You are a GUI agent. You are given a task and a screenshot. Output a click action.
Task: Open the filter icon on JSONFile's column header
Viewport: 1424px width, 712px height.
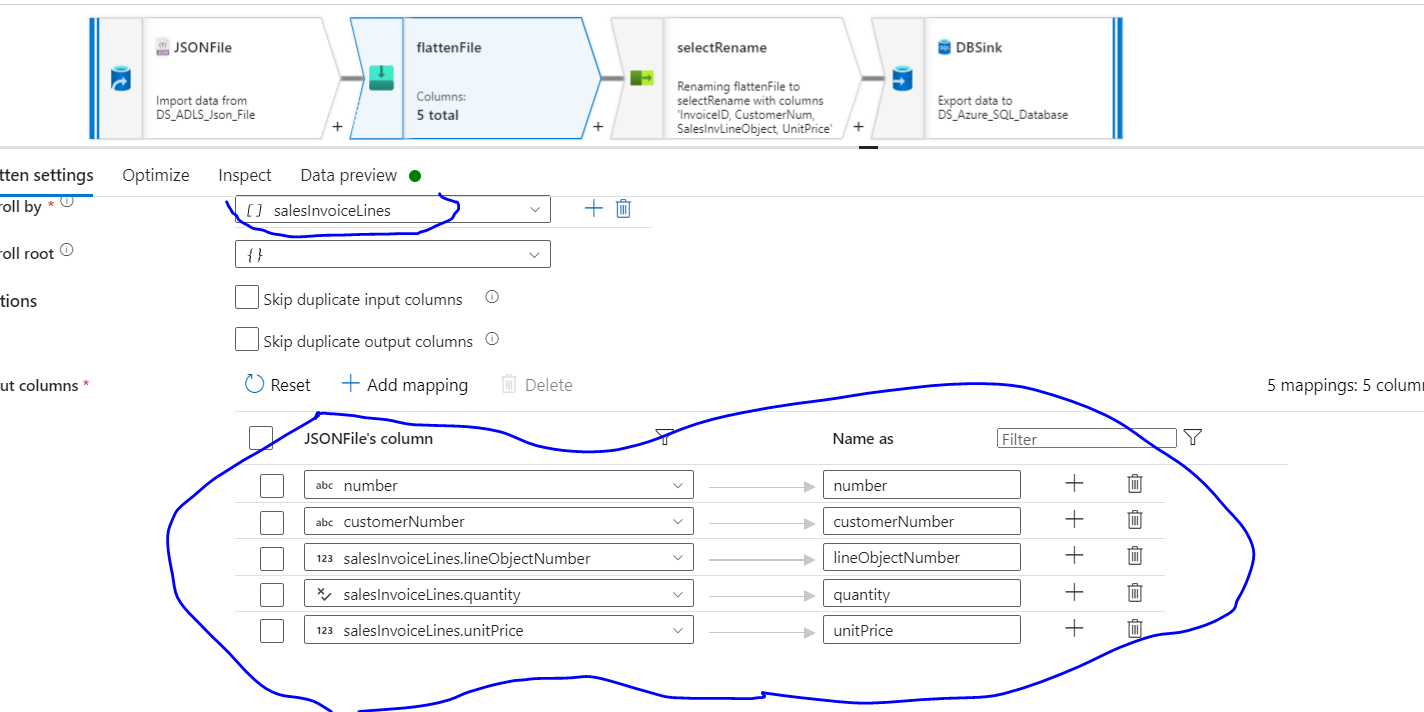point(663,437)
